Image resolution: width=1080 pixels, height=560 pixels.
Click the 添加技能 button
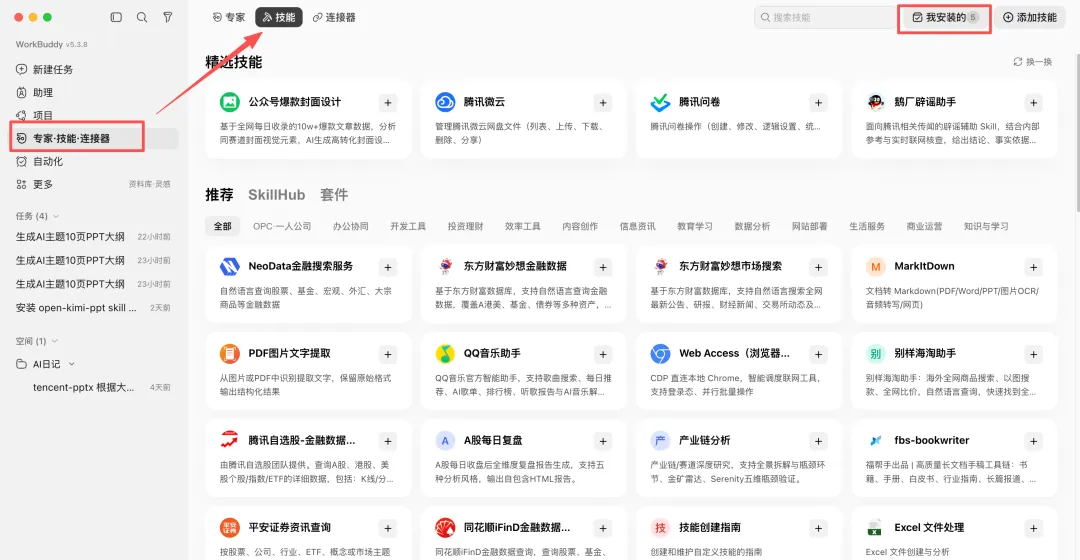point(1030,17)
